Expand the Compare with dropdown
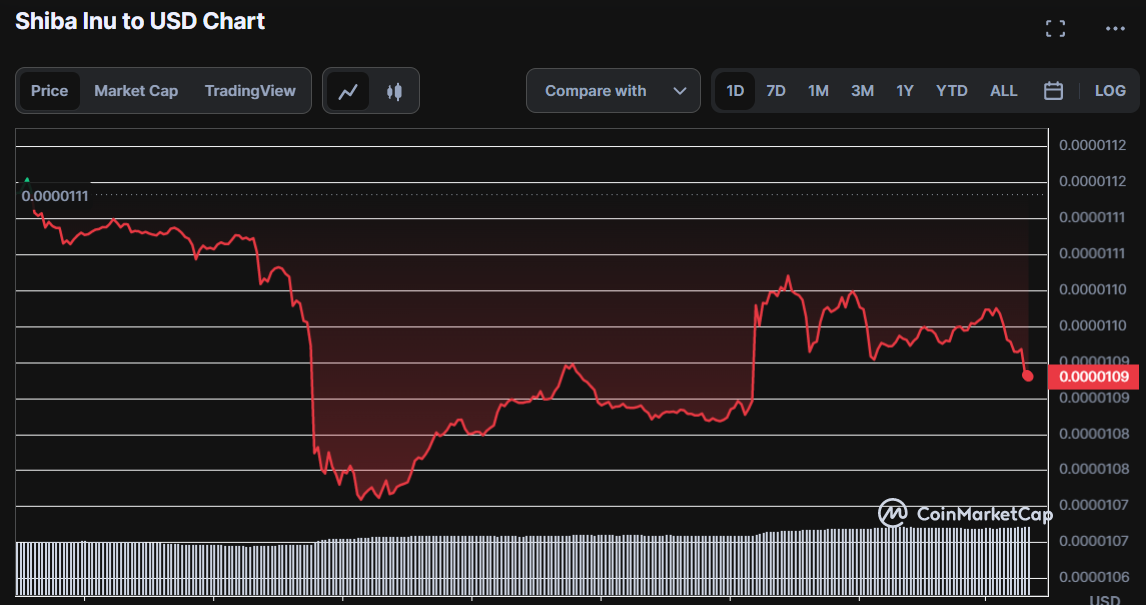 coord(613,91)
